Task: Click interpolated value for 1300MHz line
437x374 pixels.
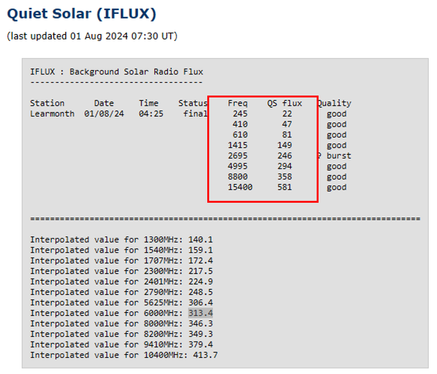Action: pyautogui.click(x=122, y=240)
